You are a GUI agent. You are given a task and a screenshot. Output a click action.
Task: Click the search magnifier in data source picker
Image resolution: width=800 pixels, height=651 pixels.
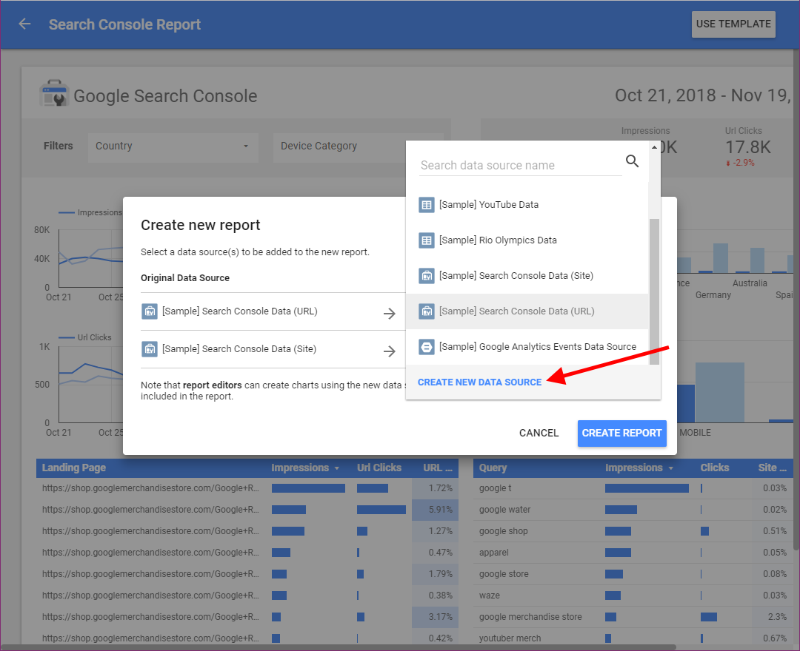[631, 160]
